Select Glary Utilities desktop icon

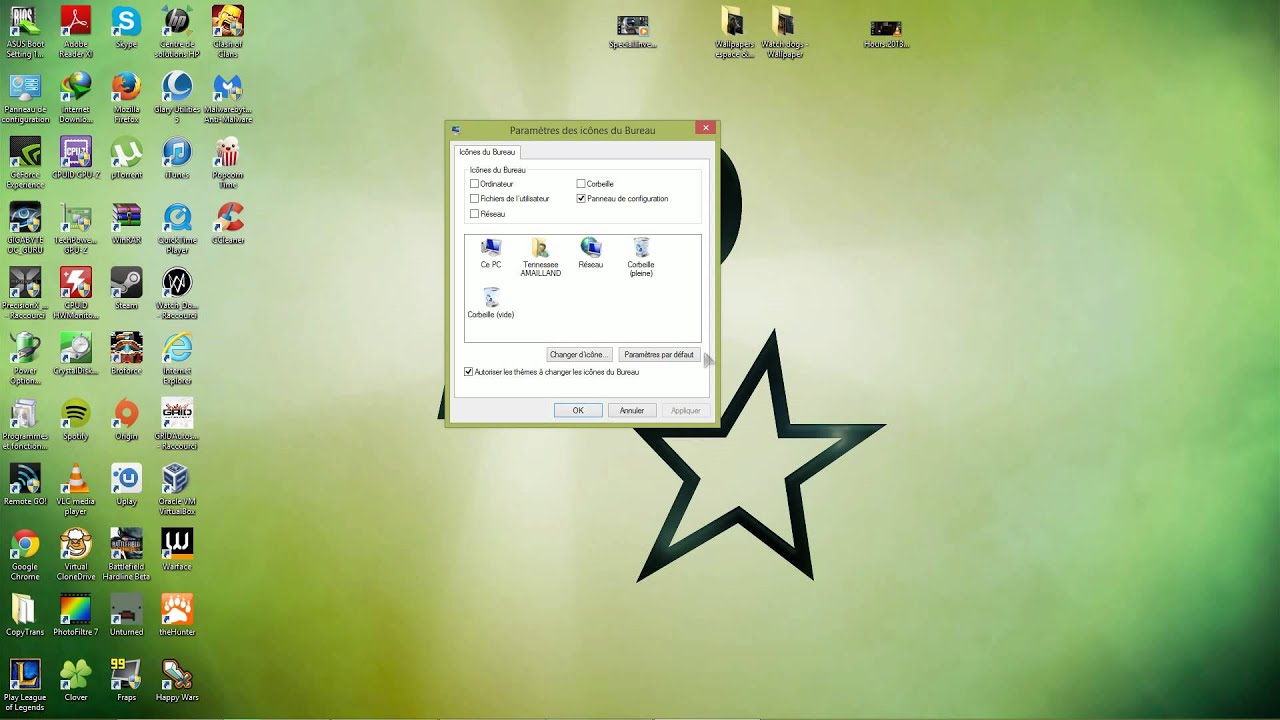click(177, 98)
